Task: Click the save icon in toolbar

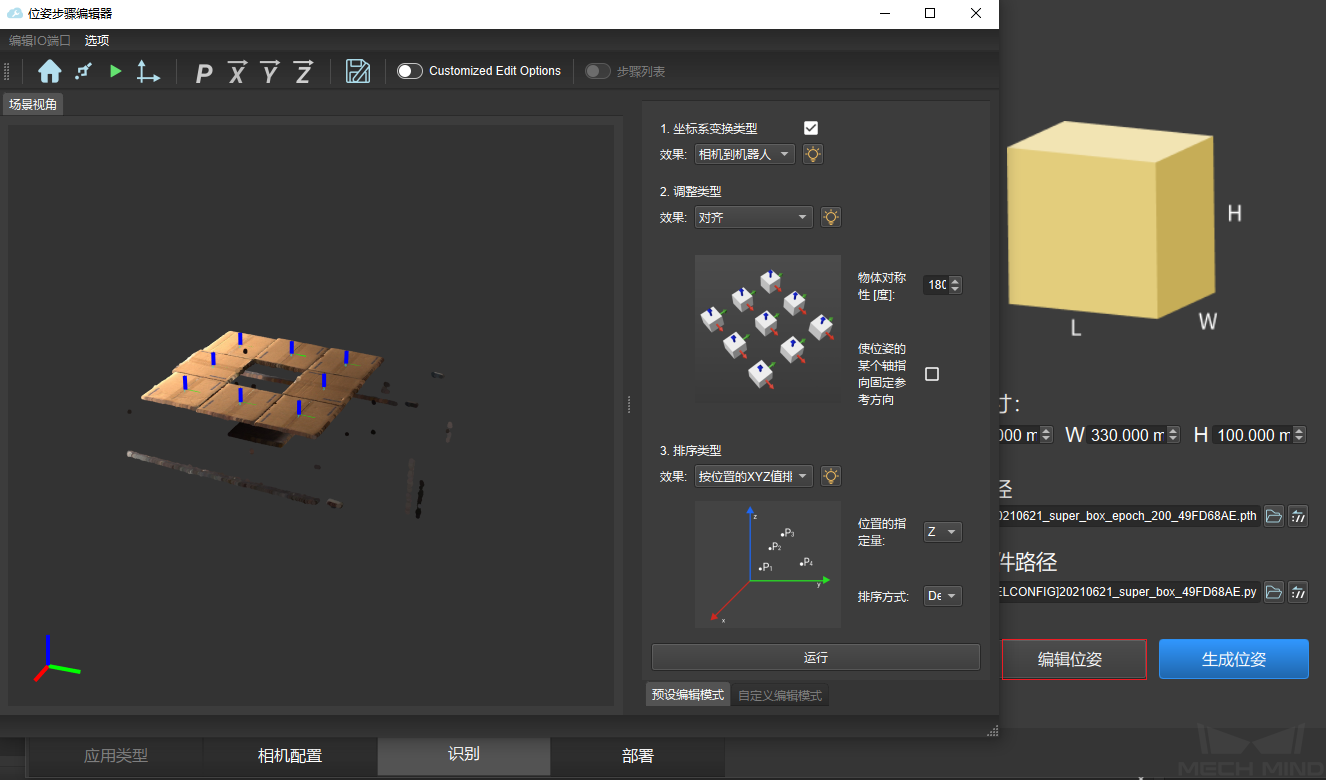Action: pos(358,71)
